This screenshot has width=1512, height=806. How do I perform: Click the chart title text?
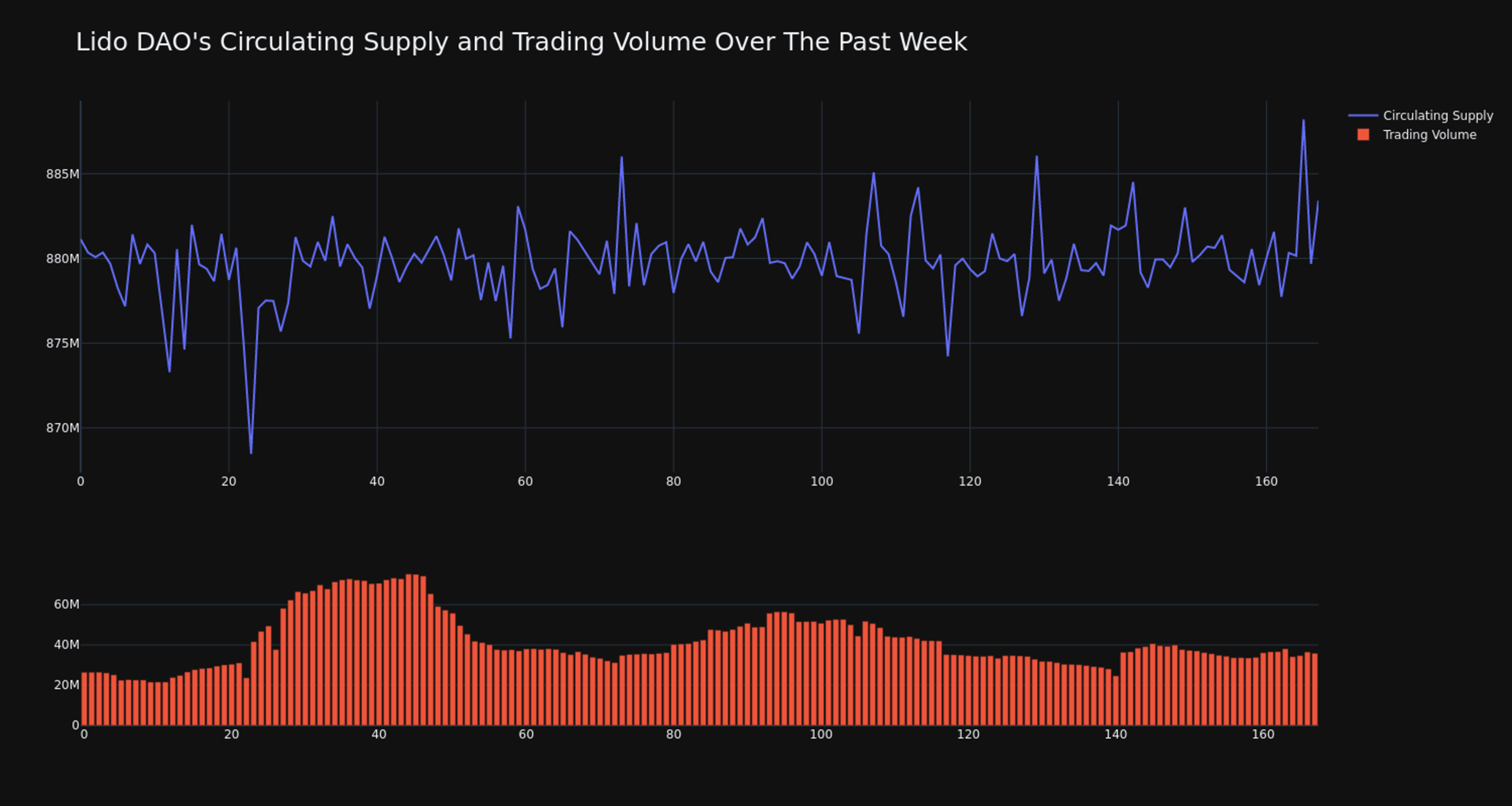click(x=521, y=43)
